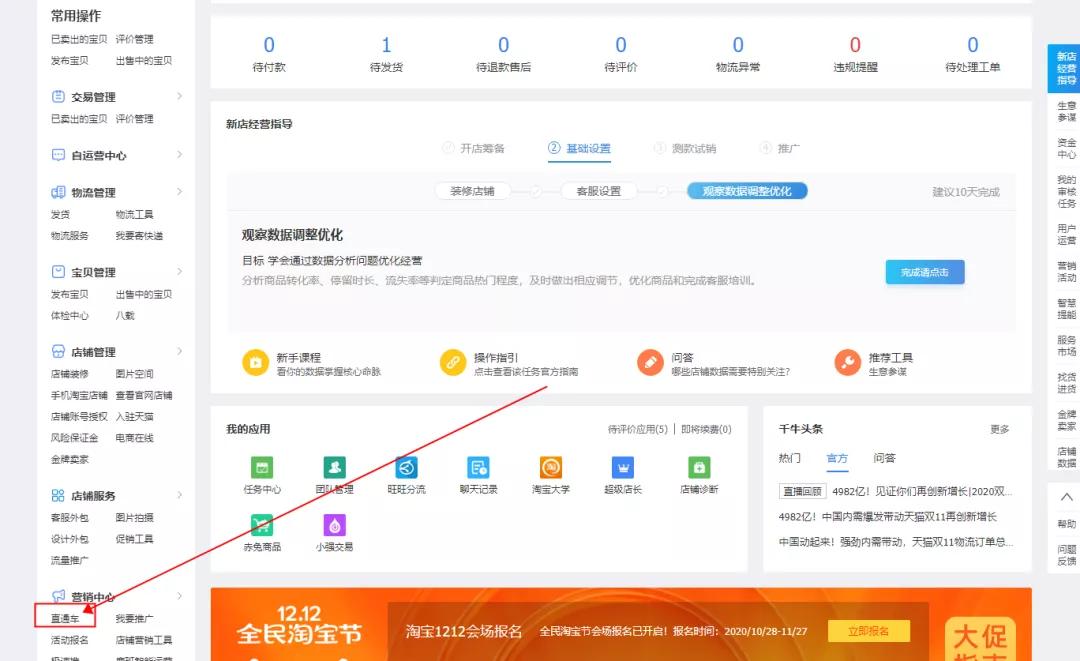Screen dimensions: 1080x661
Task: Open the 聊天记录 app icon
Action: (478, 468)
